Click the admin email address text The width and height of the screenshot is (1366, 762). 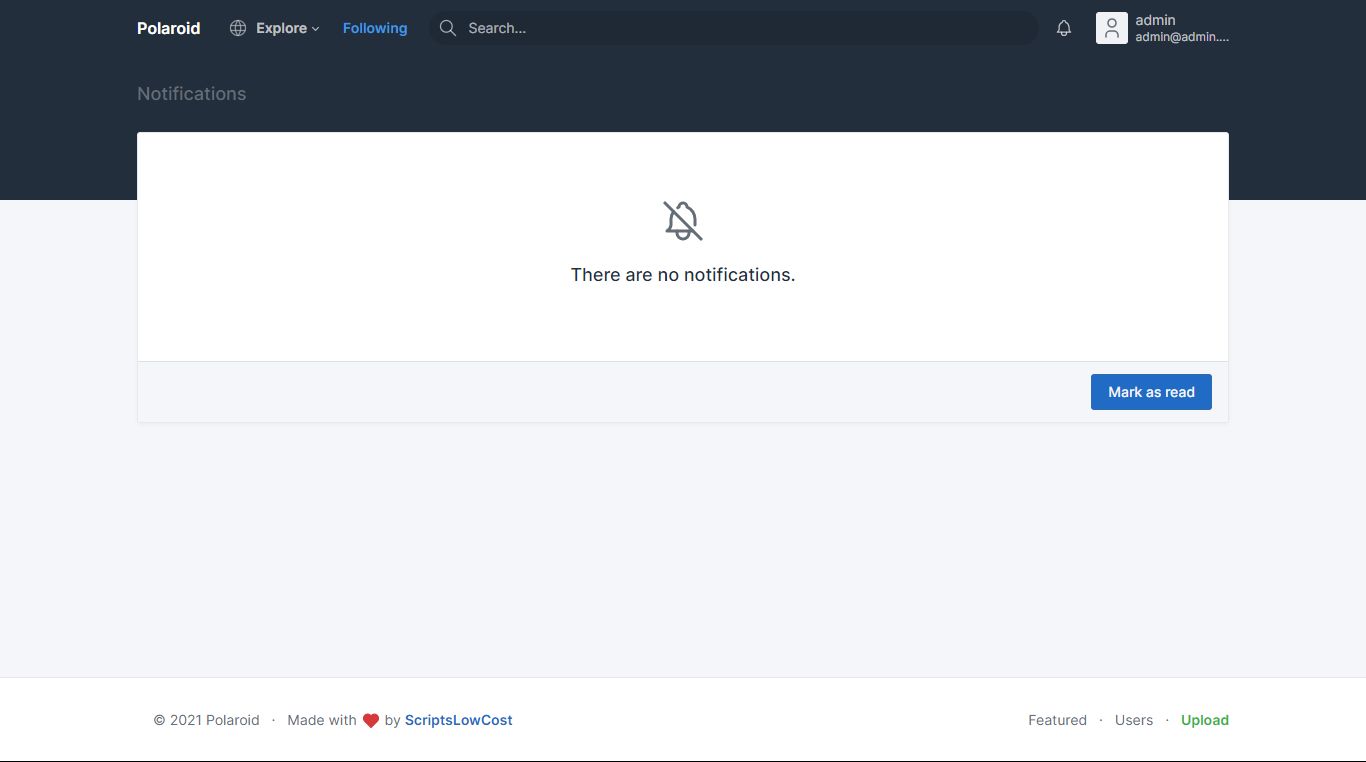1181,37
